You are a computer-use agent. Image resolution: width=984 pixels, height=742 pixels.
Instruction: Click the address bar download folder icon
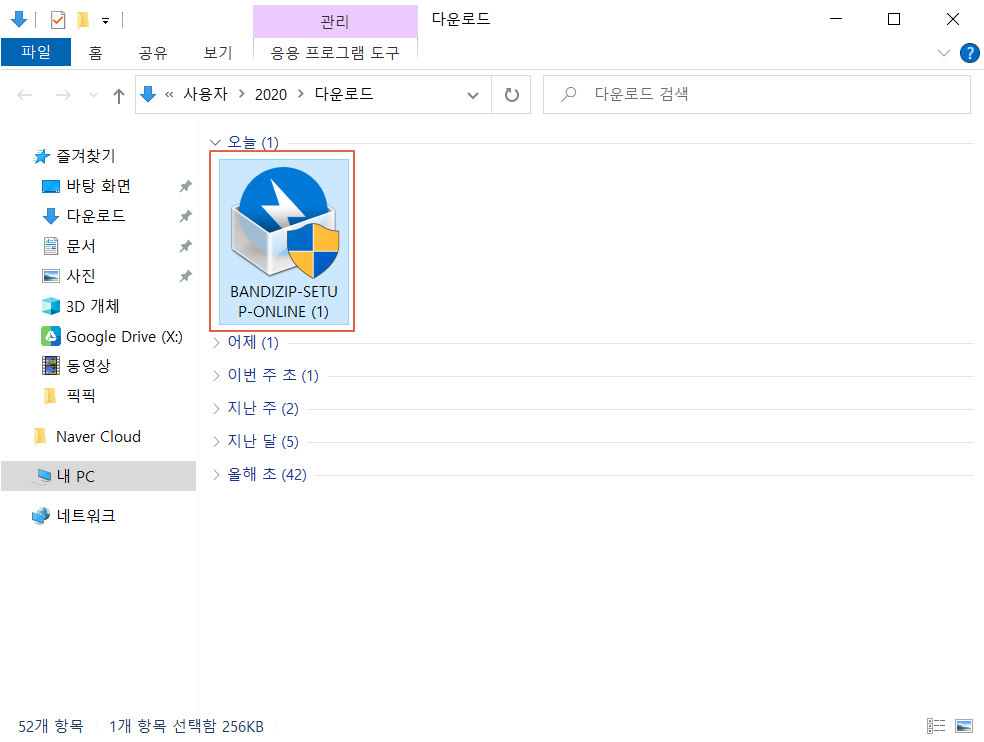point(148,94)
